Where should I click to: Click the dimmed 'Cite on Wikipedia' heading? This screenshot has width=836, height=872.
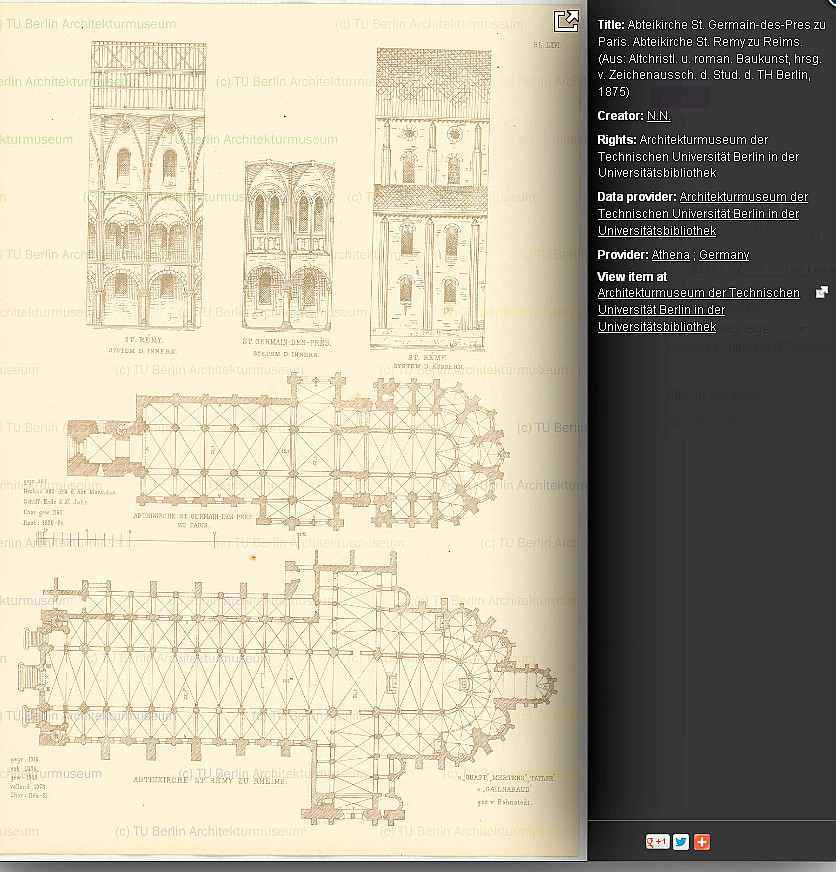715,394
